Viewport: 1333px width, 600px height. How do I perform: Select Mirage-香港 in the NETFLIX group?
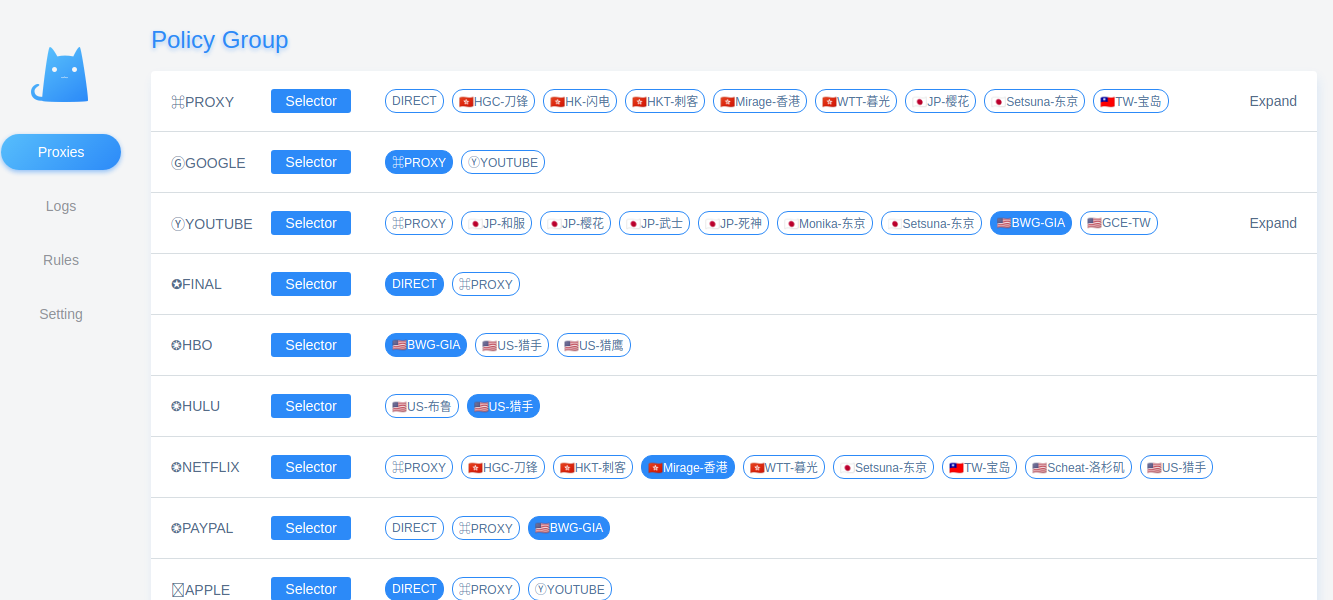(688, 467)
